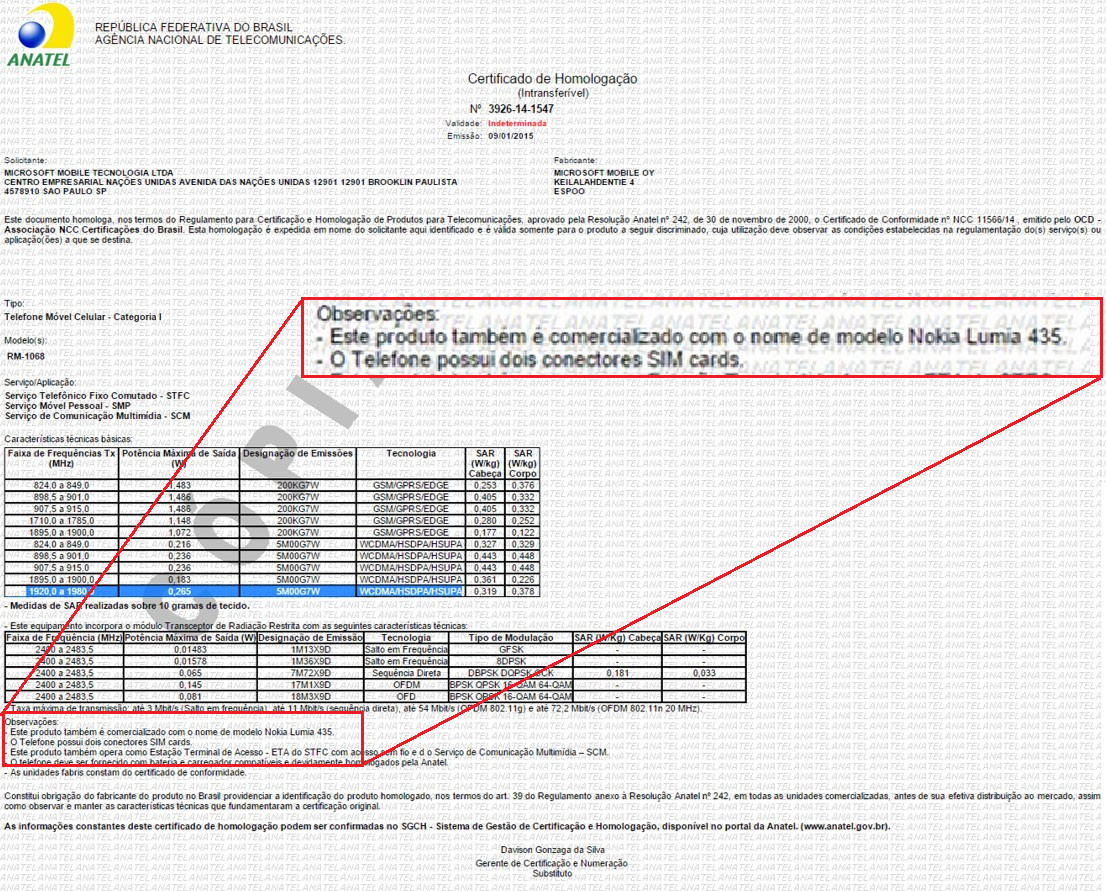Open the www.anatel.gov.br portal link
Screen dimensions: 1106x891
843,826
